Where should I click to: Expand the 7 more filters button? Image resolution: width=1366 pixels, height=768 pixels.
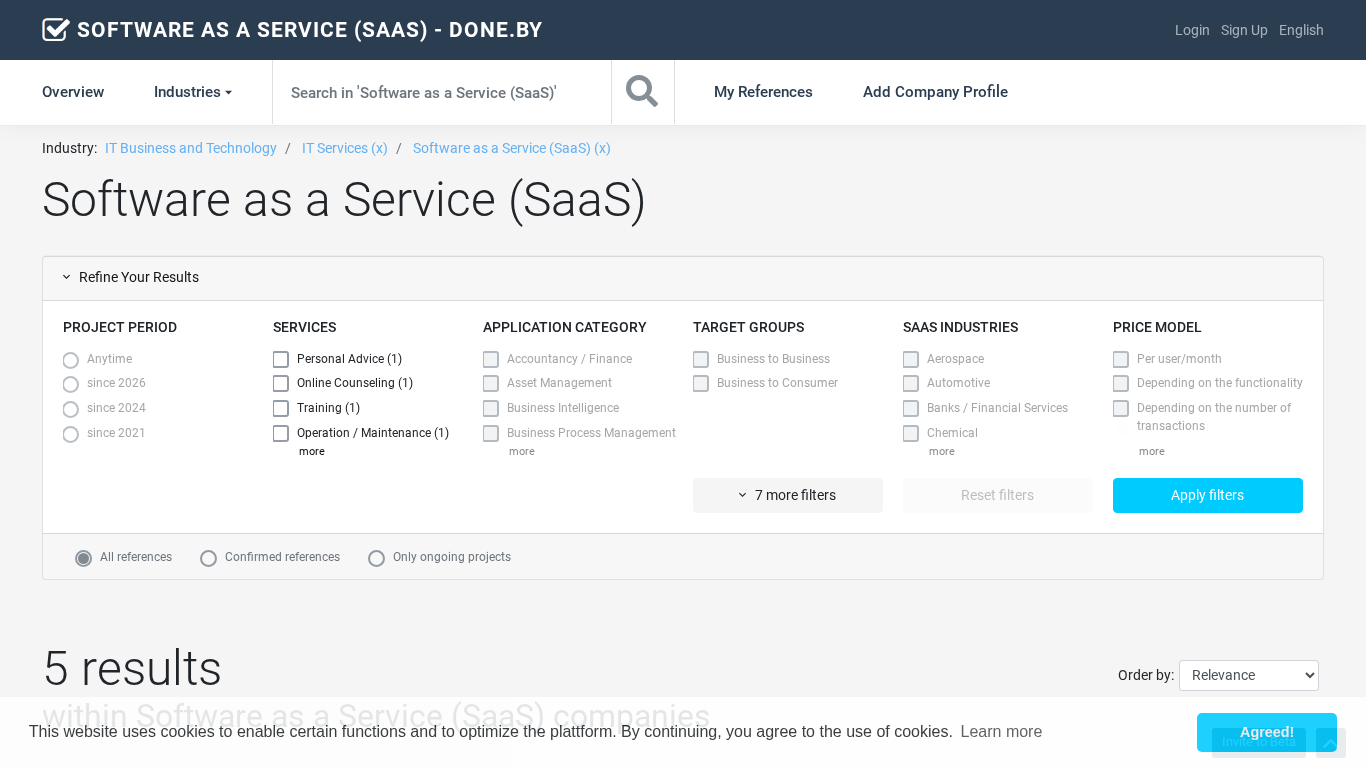pos(787,495)
